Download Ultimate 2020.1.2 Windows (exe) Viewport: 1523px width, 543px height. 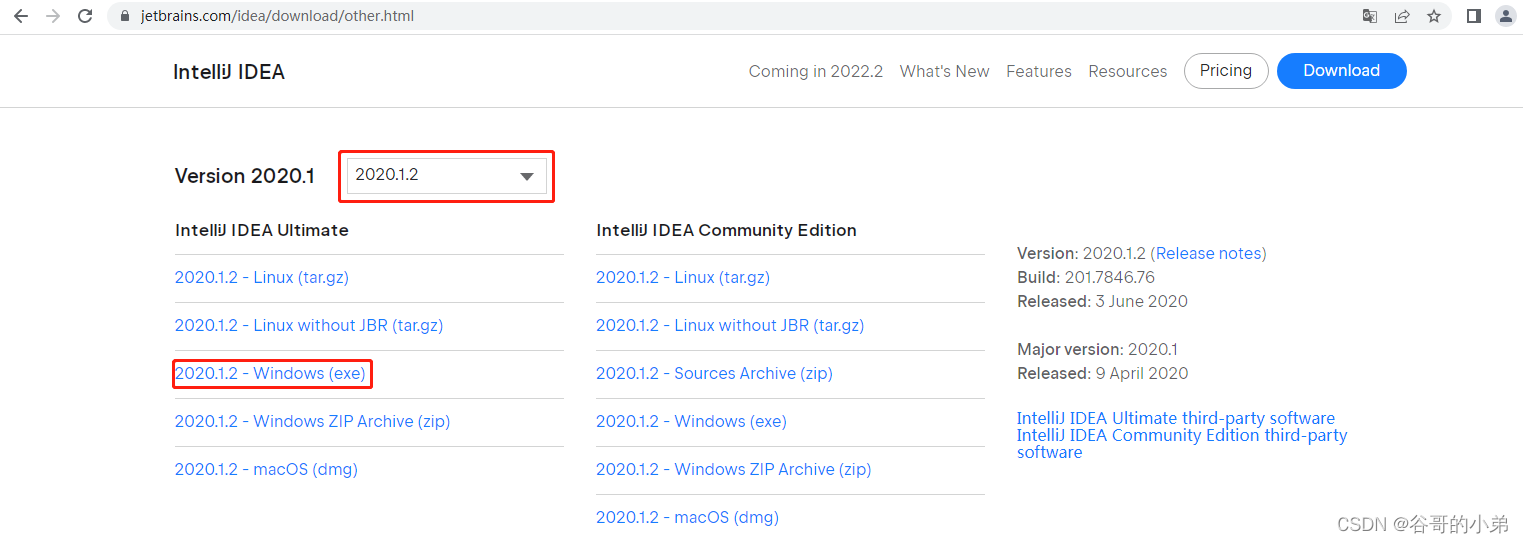tap(271, 373)
